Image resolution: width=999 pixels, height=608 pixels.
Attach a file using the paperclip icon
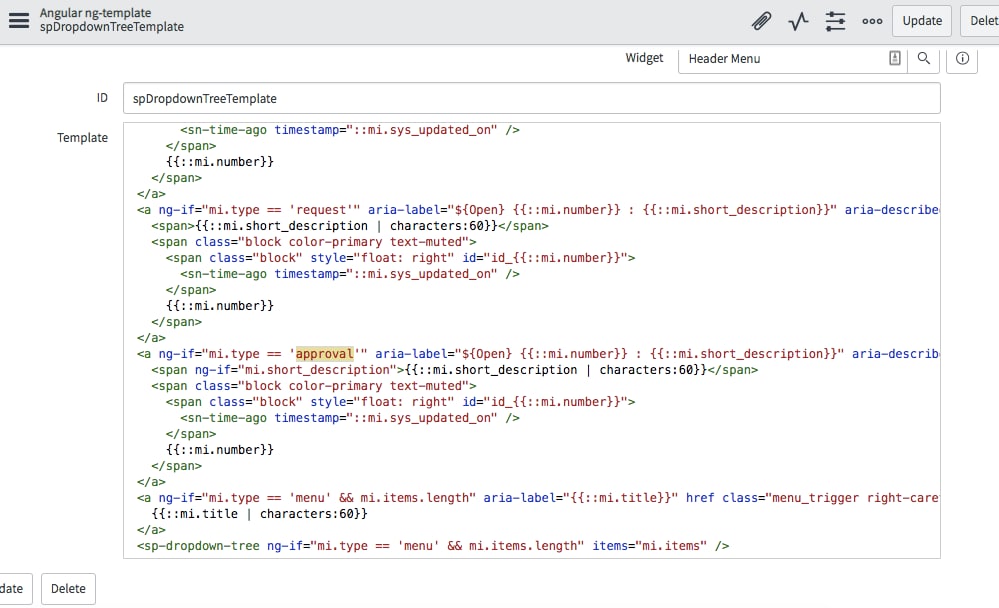click(x=761, y=20)
